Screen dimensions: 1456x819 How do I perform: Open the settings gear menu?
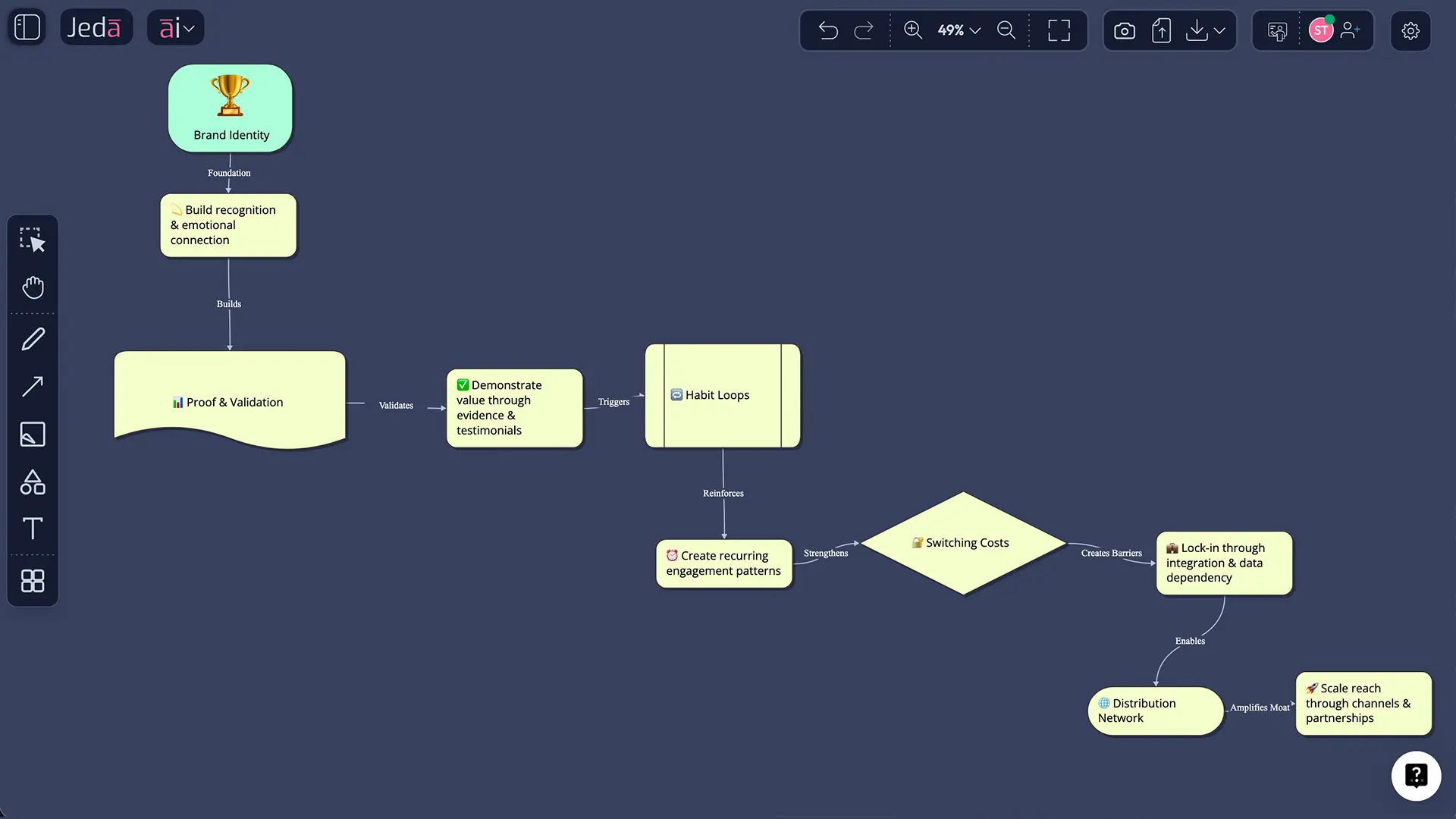click(1410, 30)
